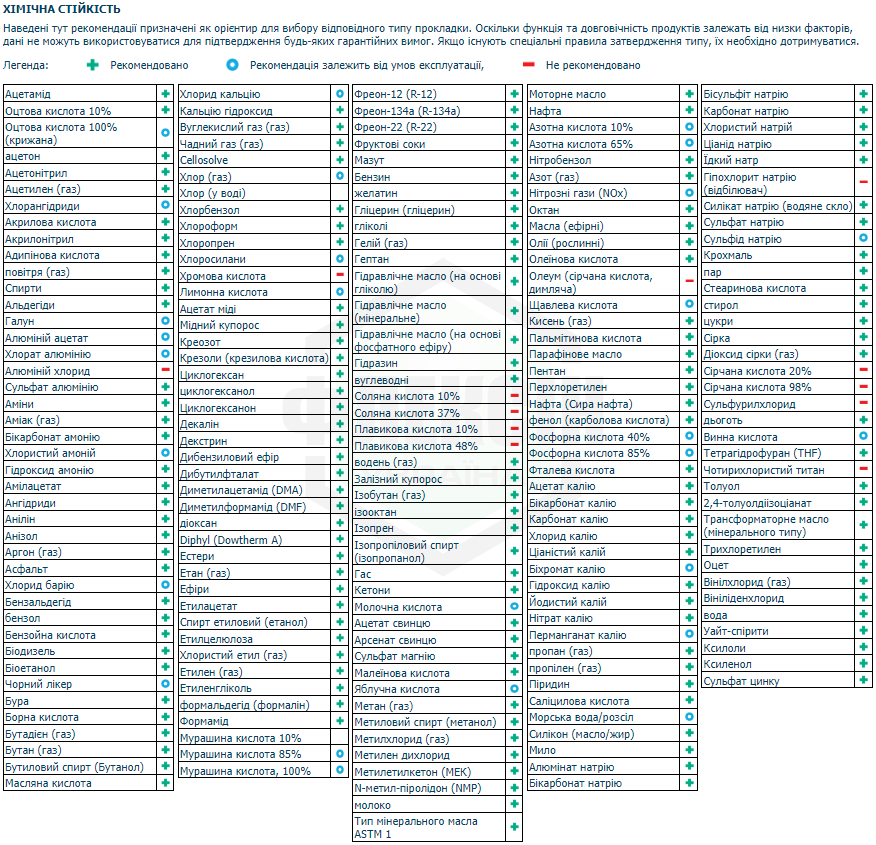Click the blue circle icon in the legend
876x845 pixels.
click(x=232, y=65)
